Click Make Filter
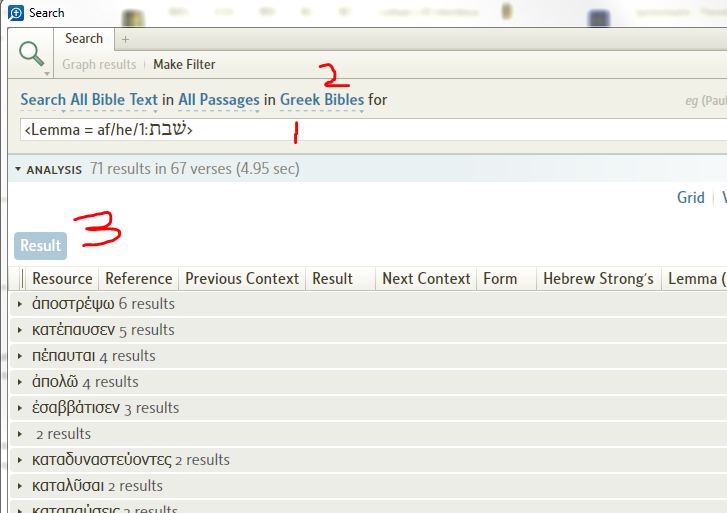727x513 pixels. (184, 64)
